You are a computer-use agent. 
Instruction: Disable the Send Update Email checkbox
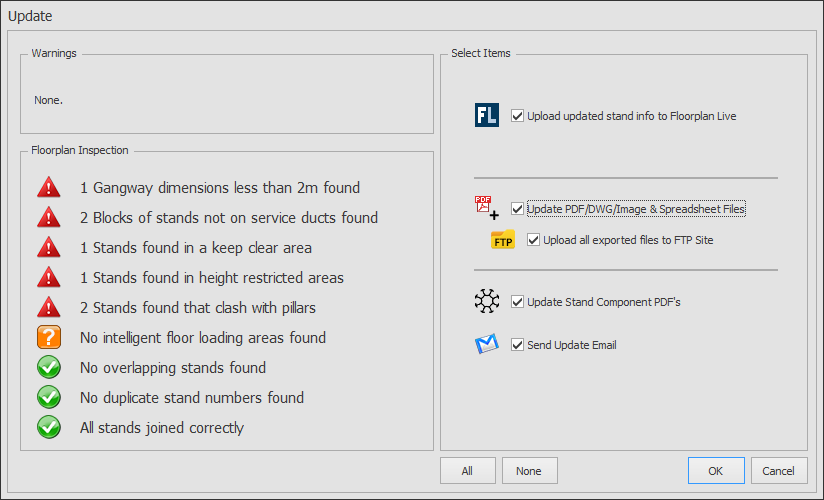point(517,345)
